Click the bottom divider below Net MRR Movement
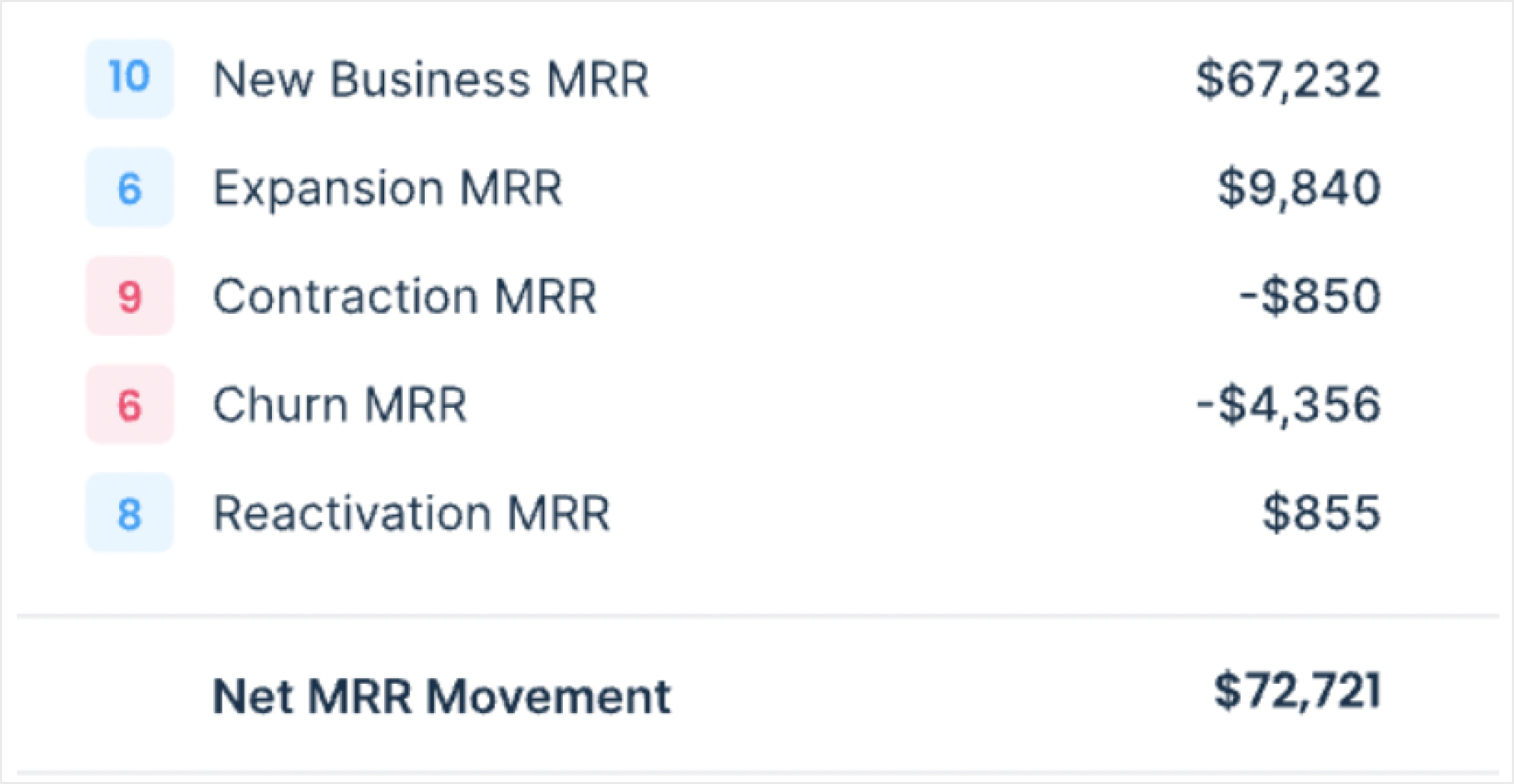 [757, 773]
